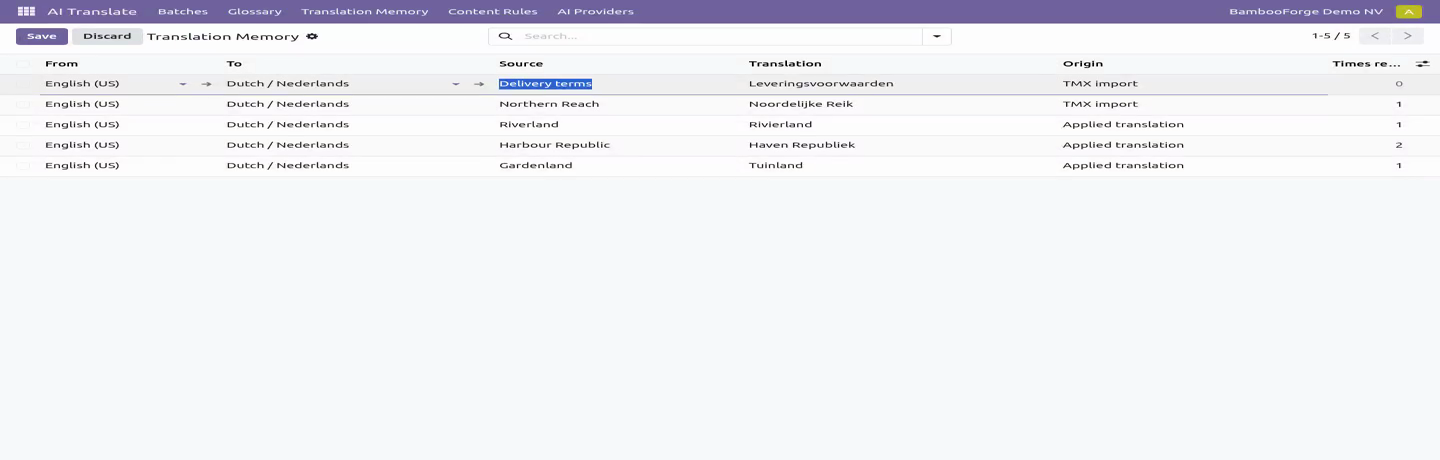Select the Riverland row checkbox
The height and width of the screenshot is (460, 1440).
23,125
